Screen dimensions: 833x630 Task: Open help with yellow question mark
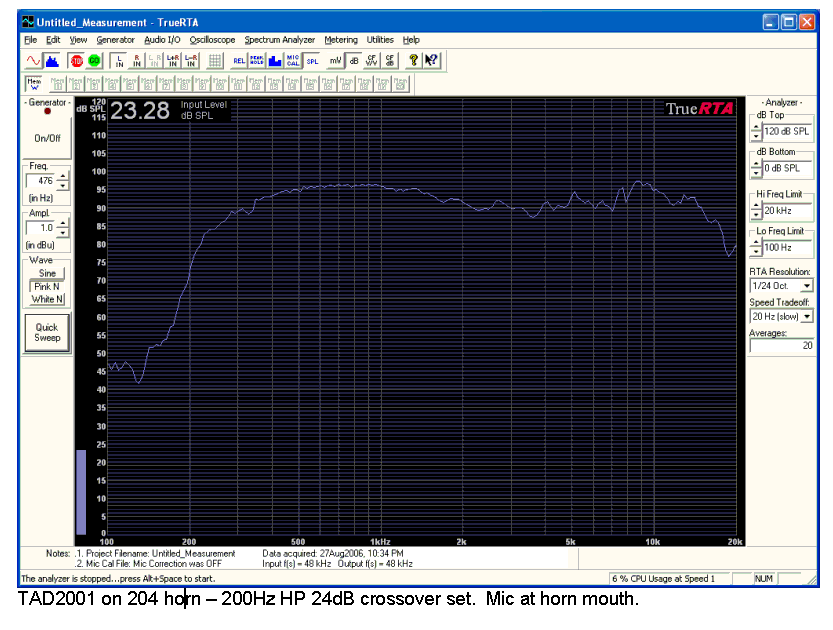413,61
